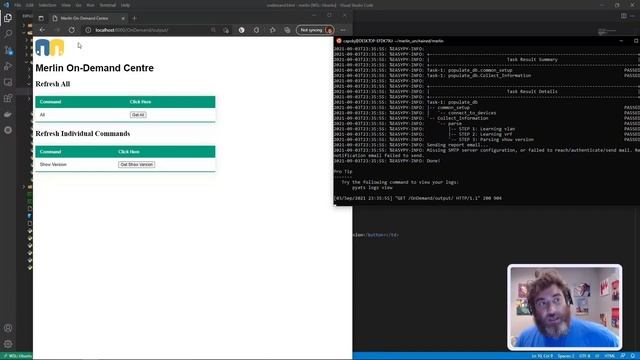Click the WSL: Ubuntu remote indicator
The width and height of the screenshot is (640, 360).
17,356
